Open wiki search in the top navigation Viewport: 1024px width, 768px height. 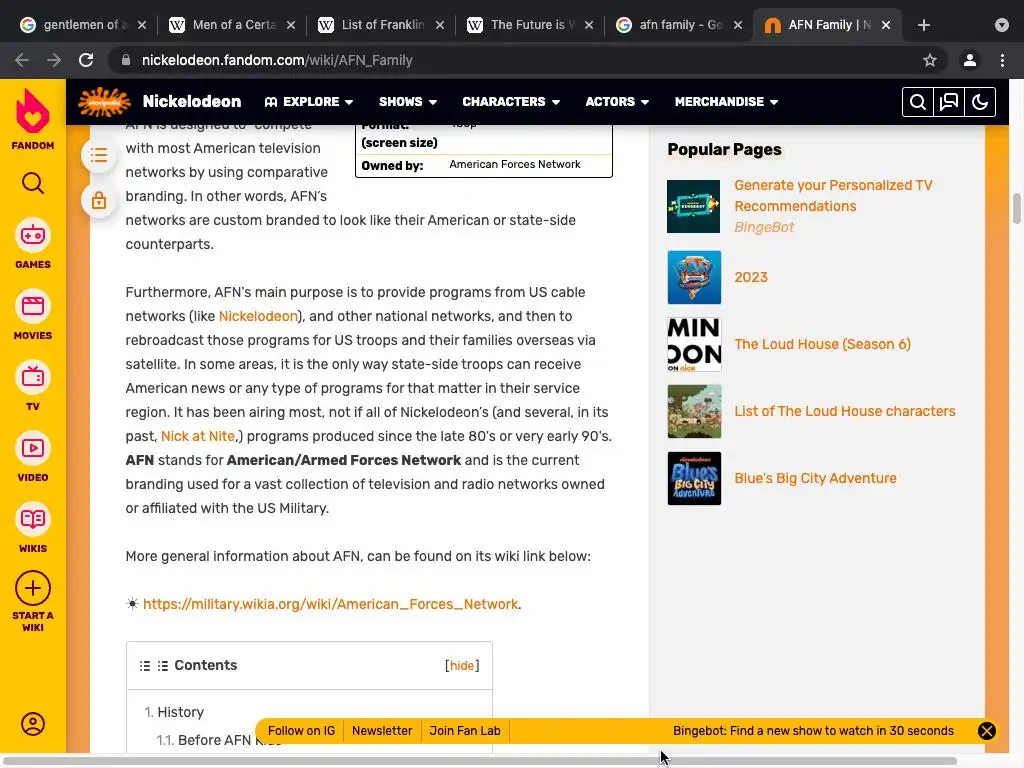(x=918, y=102)
